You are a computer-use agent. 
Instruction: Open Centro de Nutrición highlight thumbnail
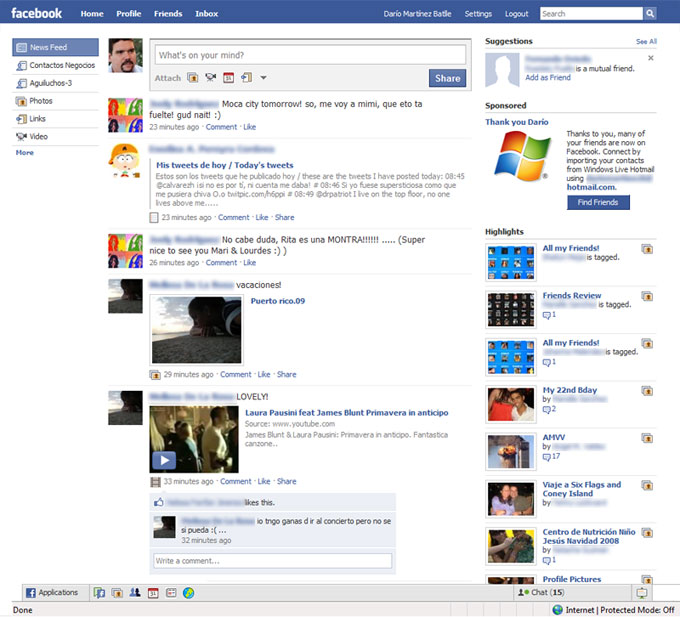[511, 546]
